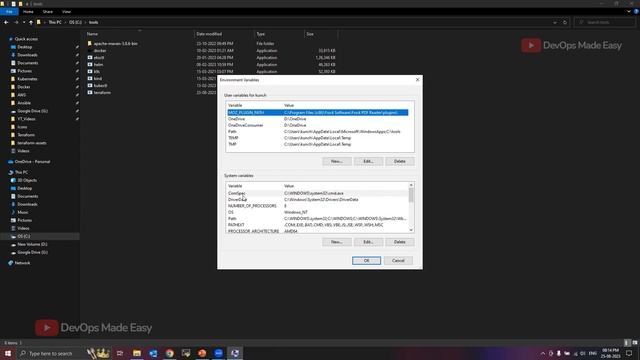Select the k9s application icon
640x360 pixels.
pyautogui.click(x=90, y=71)
